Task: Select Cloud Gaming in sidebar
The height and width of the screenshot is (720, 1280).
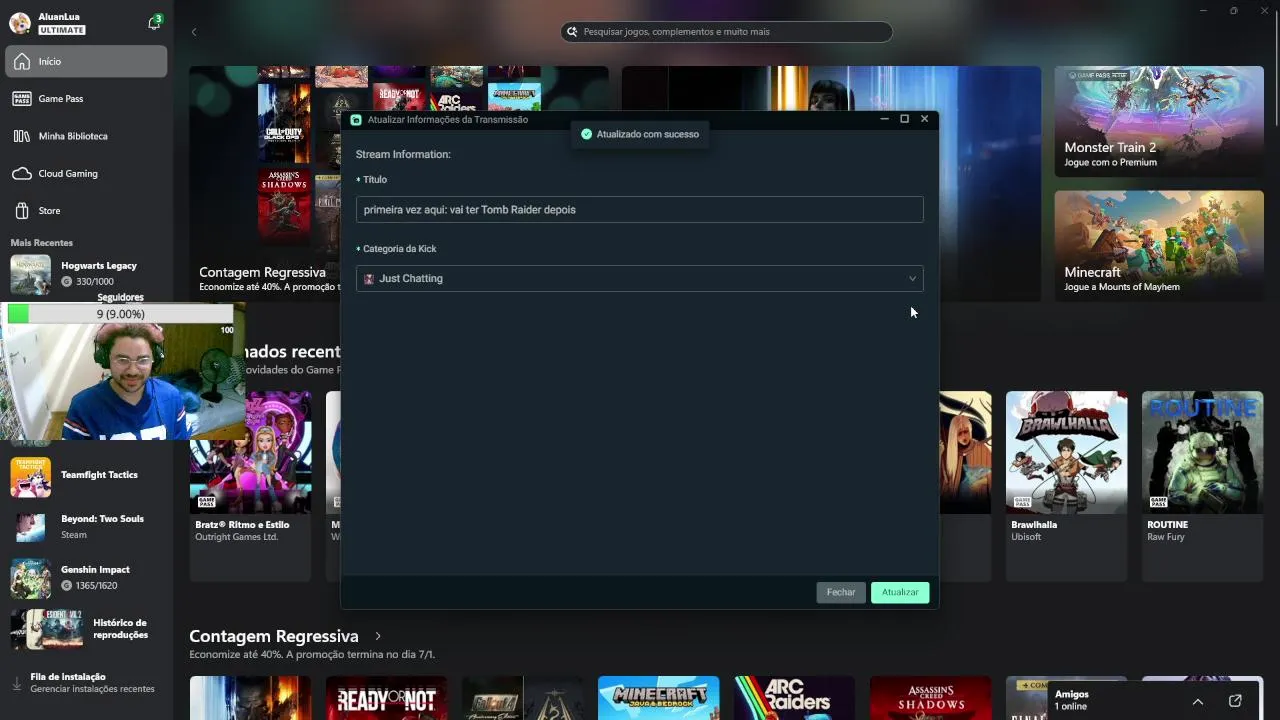Action: [87, 173]
